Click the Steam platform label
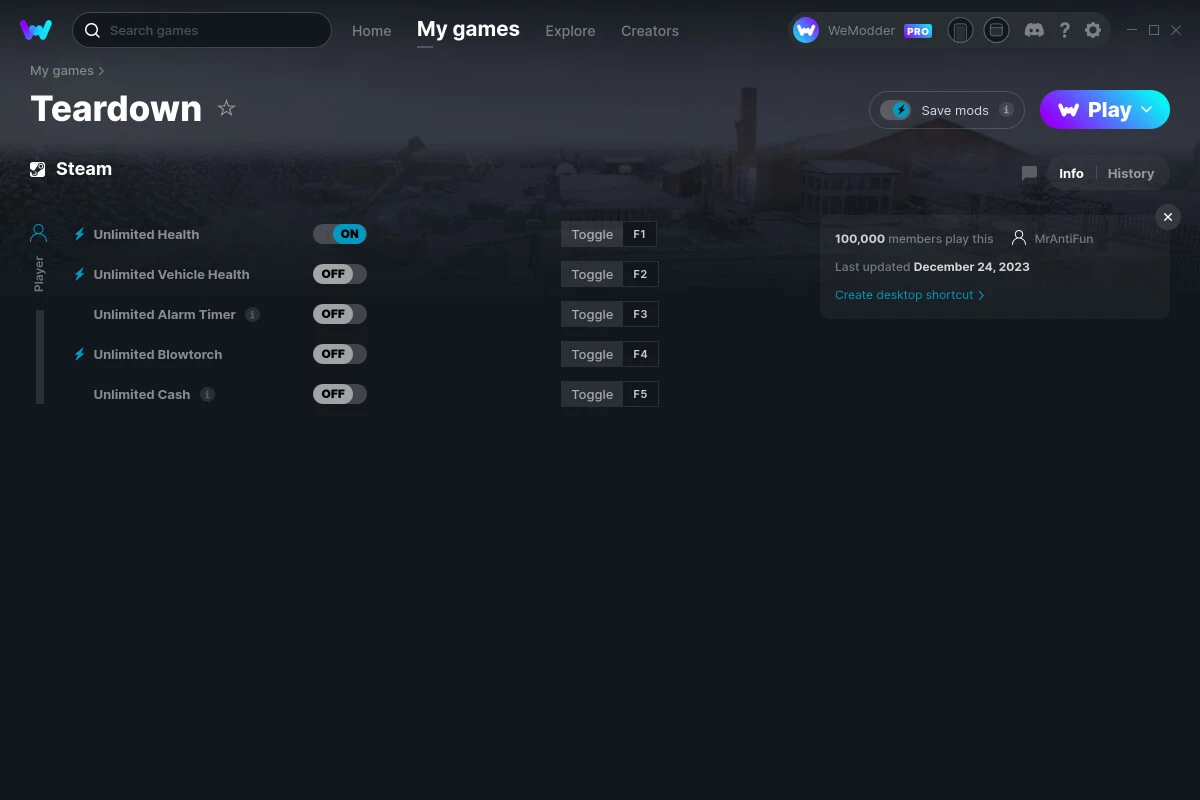1200x800 pixels. coord(84,169)
